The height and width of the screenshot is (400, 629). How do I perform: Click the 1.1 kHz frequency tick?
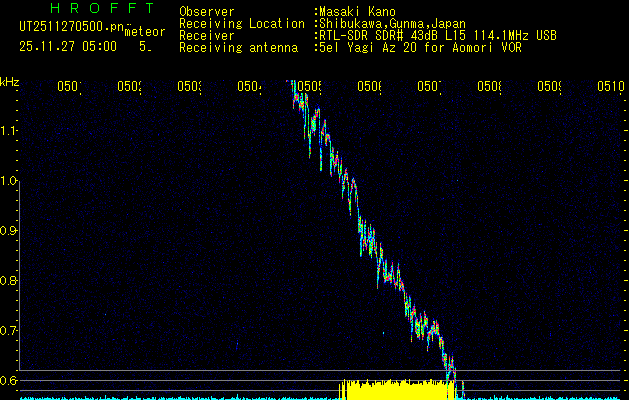pos(10,131)
